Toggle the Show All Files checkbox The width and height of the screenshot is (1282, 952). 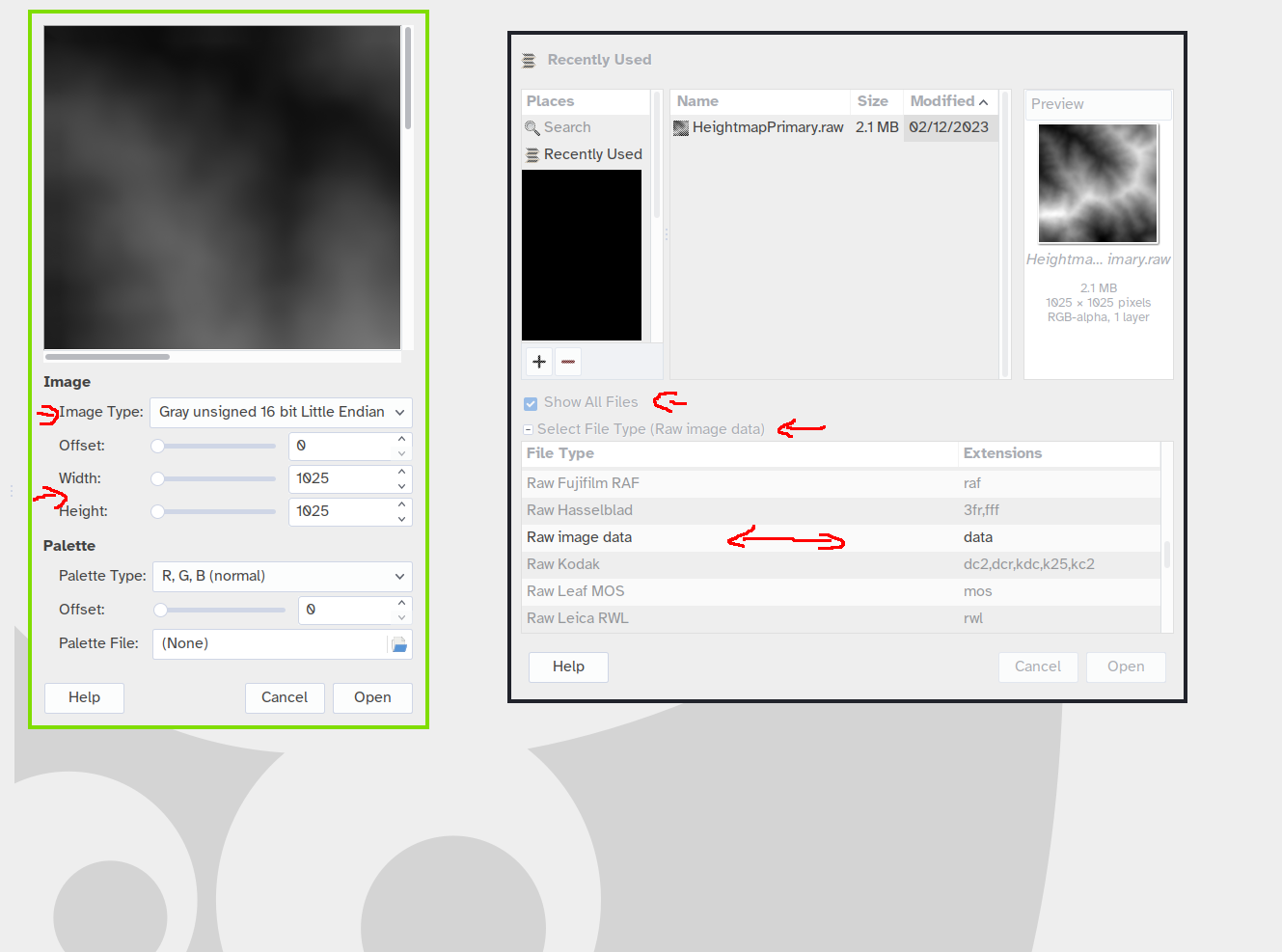[x=531, y=403]
